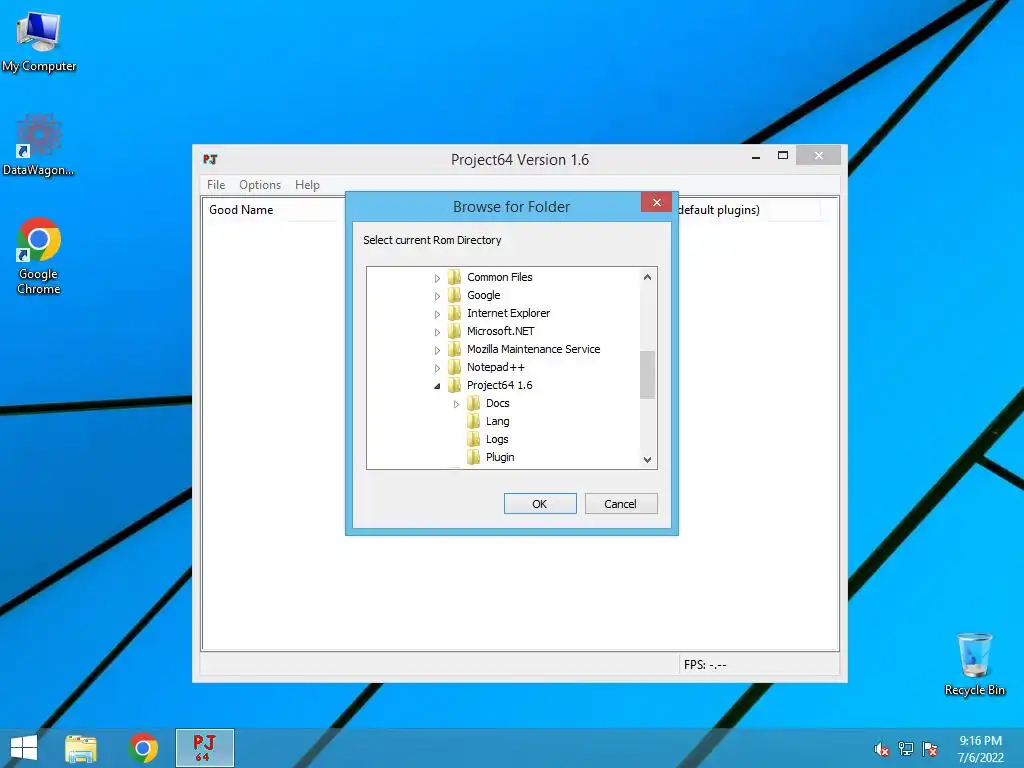Open the Recycle Bin on the desktop
The image size is (1024, 768).
974,664
